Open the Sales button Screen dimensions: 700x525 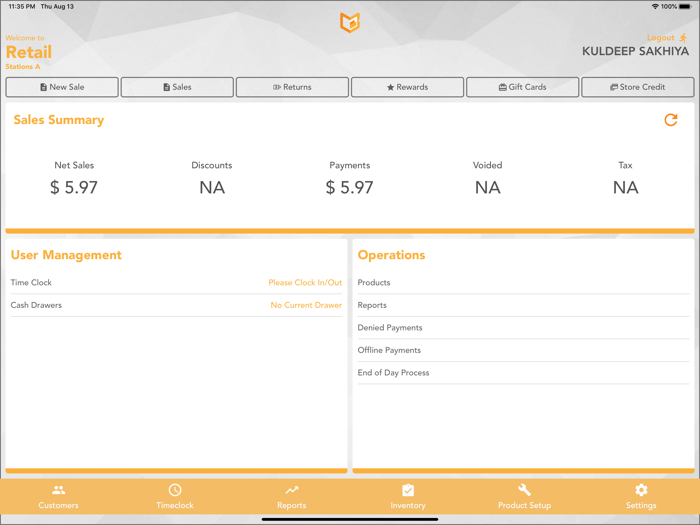[x=177, y=87]
